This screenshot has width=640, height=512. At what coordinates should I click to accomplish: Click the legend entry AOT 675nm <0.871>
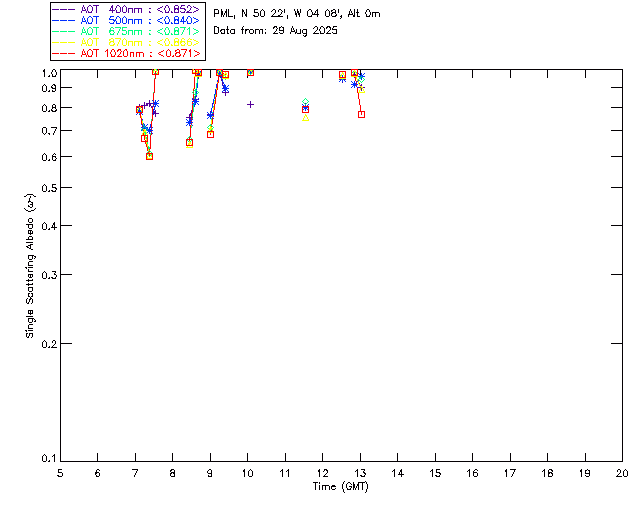point(140,31)
